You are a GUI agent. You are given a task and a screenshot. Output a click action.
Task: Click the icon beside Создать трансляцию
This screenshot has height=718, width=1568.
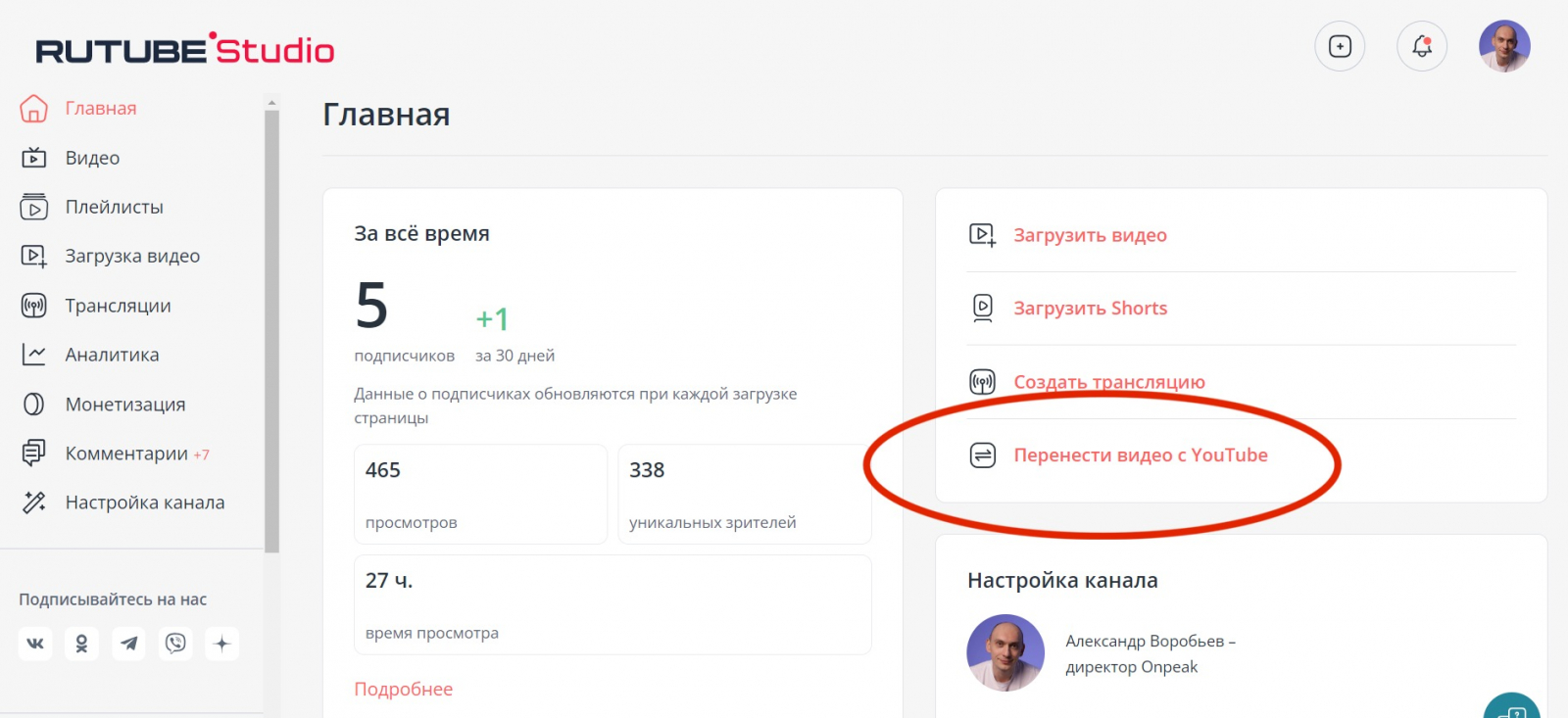point(982,382)
